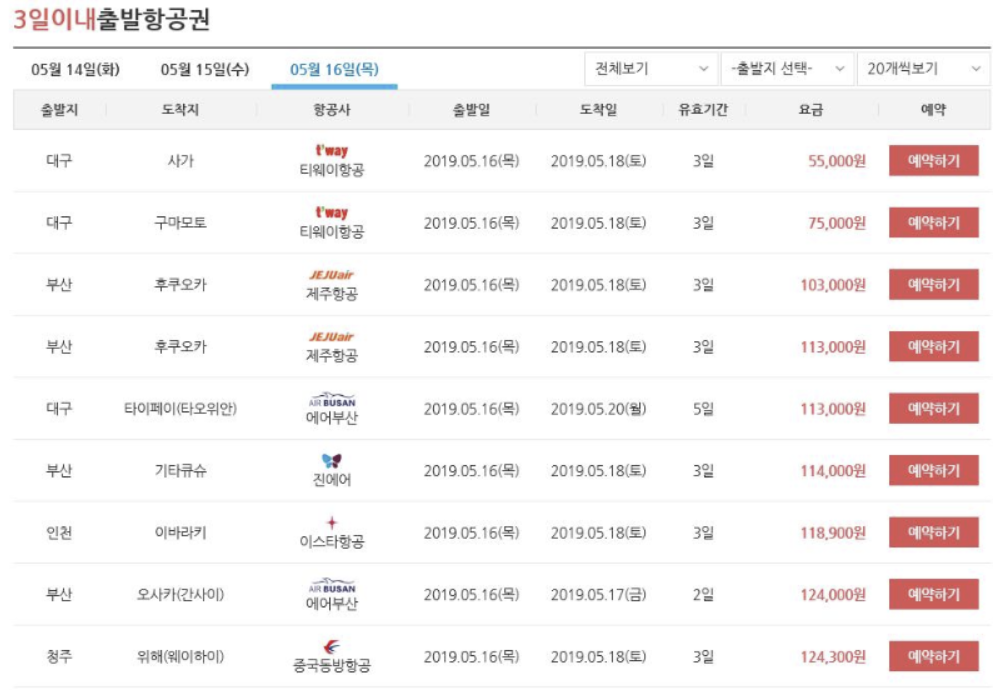The image size is (994, 690).
Task: Book the 타이페이(타오위안) flight
Action: 933,408
